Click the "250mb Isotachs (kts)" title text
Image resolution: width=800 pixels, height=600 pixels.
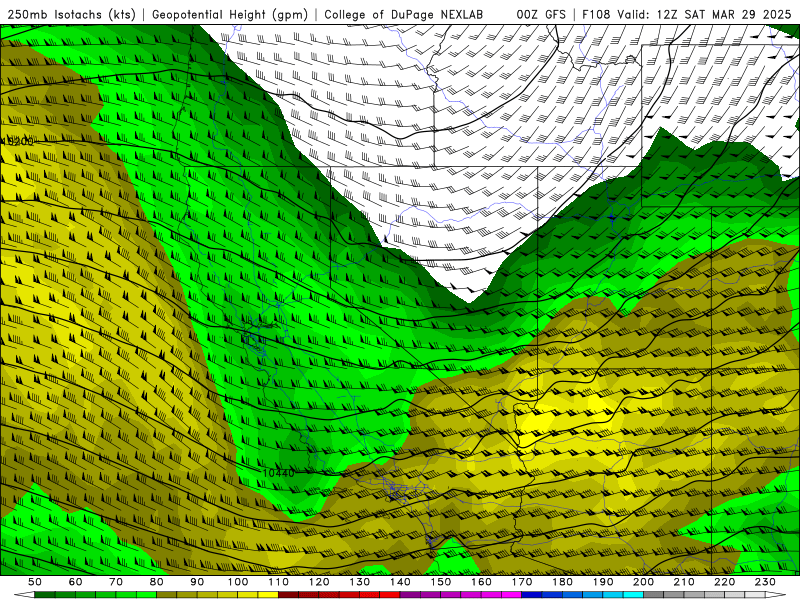[71, 15]
